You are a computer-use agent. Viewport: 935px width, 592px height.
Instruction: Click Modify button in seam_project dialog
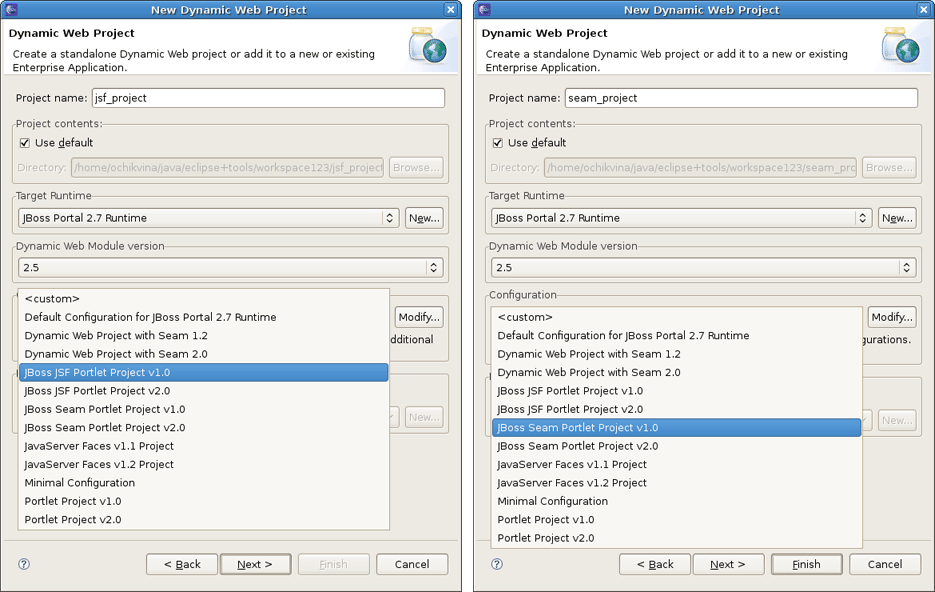point(892,317)
